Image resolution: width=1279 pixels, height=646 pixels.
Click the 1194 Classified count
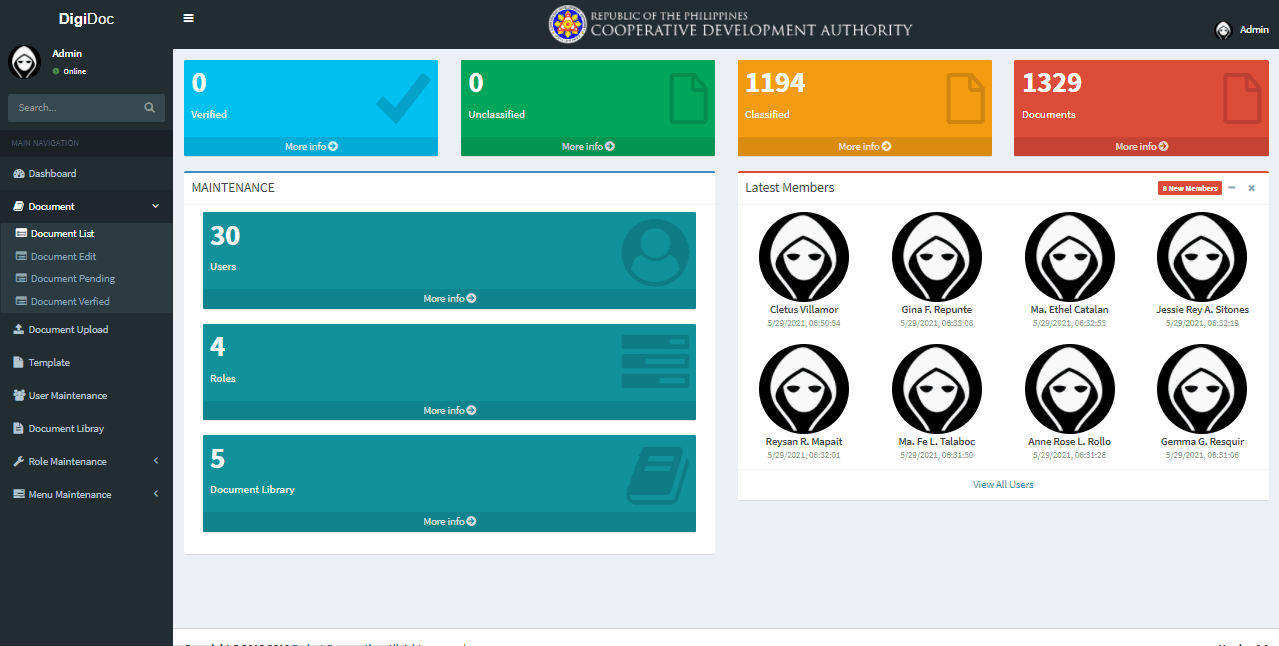click(775, 83)
